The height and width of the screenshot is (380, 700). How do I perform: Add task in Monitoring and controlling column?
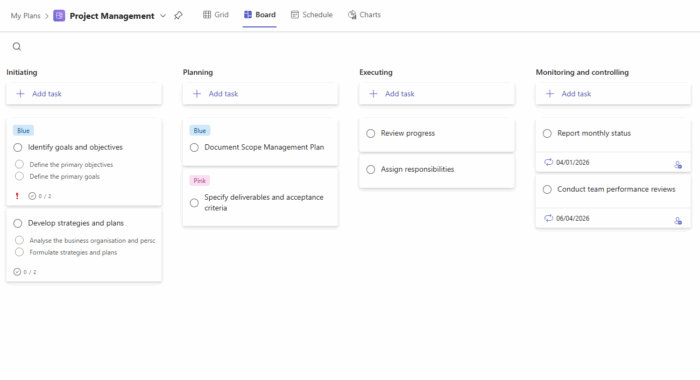coord(613,94)
